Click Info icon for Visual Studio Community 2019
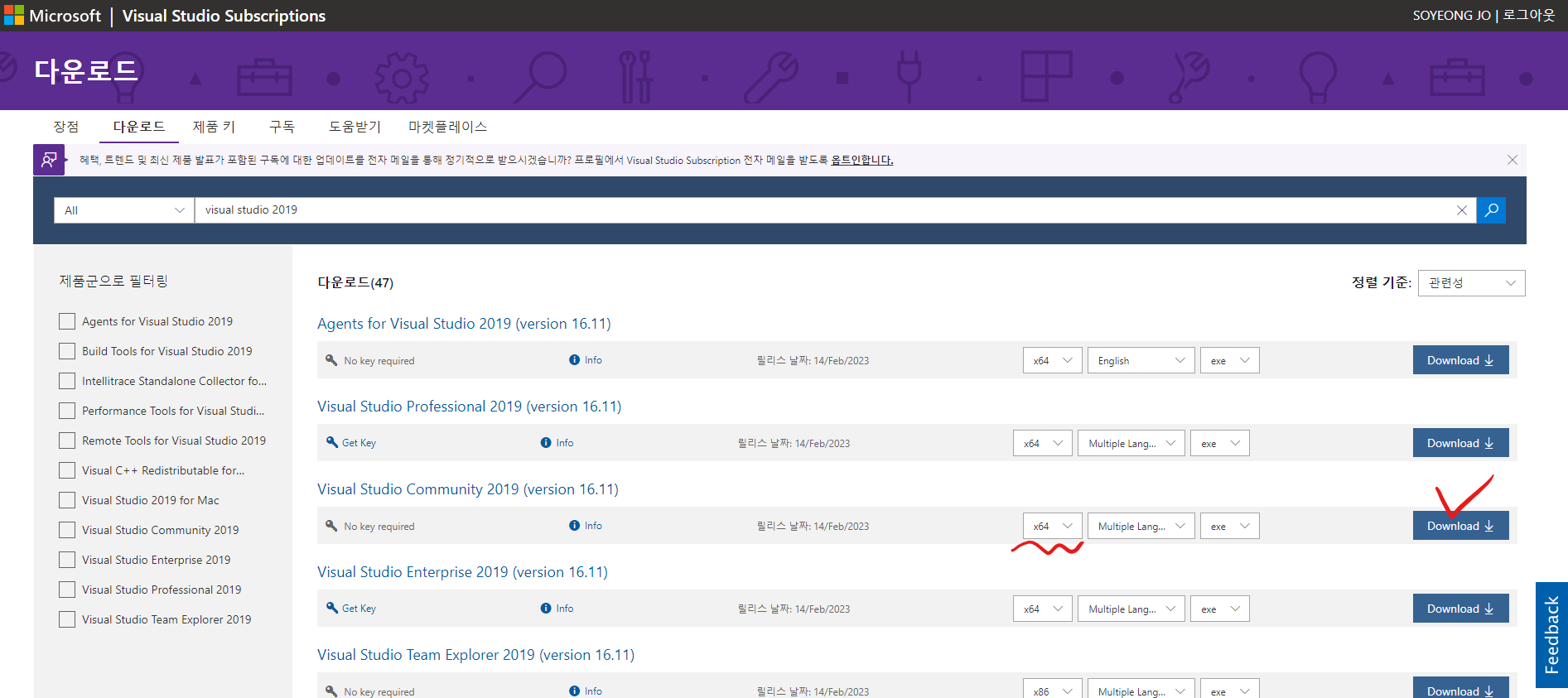The width and height of the screenshot is (1568, 698). [574, 526]
